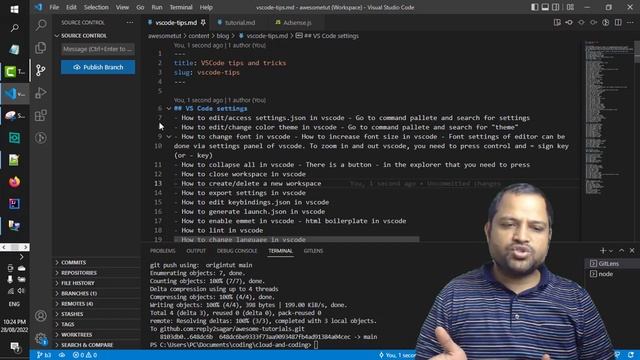Expand the FILE HISTORY section
Viewport: 640px width, 360px height.
[x=97, y=283]
